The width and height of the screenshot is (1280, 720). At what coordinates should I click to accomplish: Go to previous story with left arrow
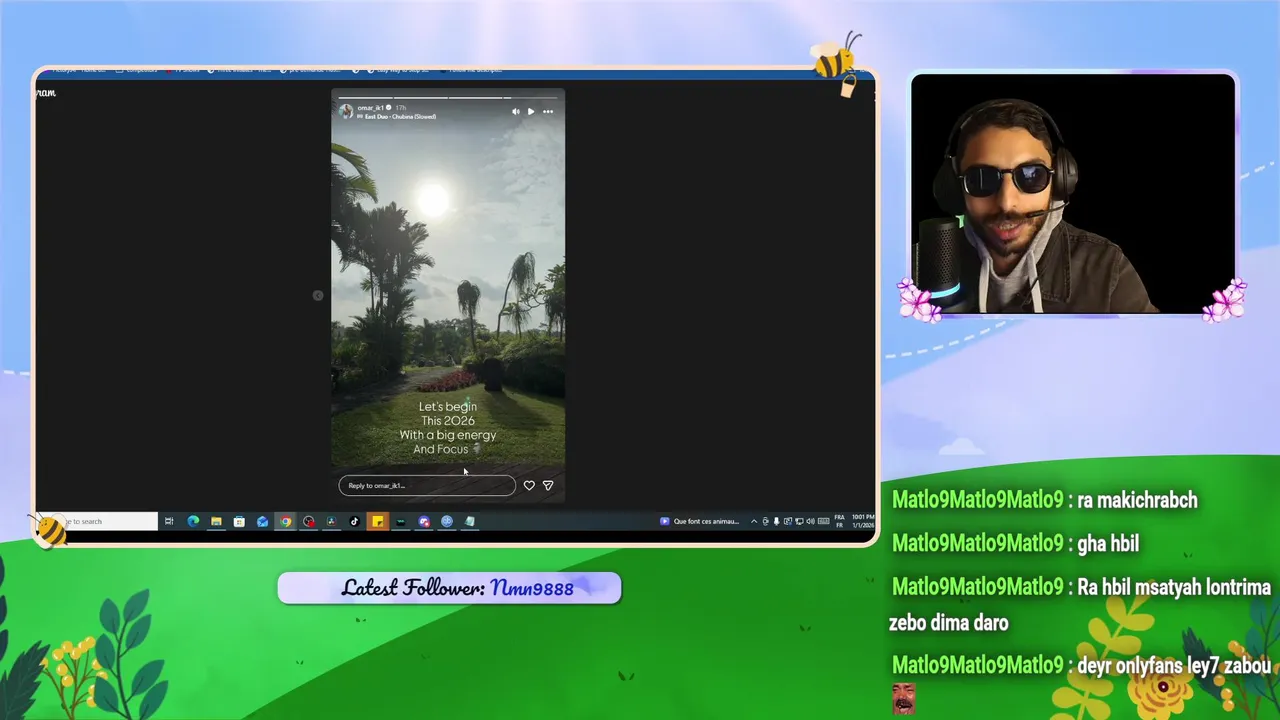(318, 295)
